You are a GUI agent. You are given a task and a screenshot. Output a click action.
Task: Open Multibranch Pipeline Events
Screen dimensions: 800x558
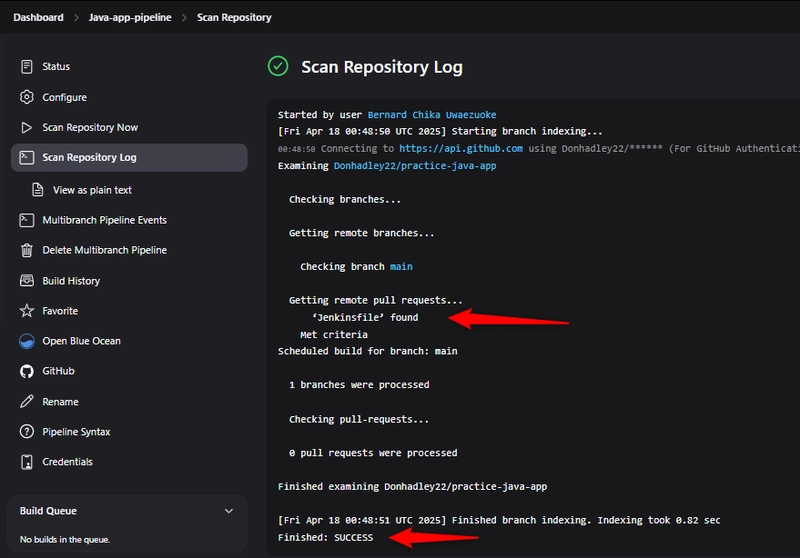click(105, 220)
